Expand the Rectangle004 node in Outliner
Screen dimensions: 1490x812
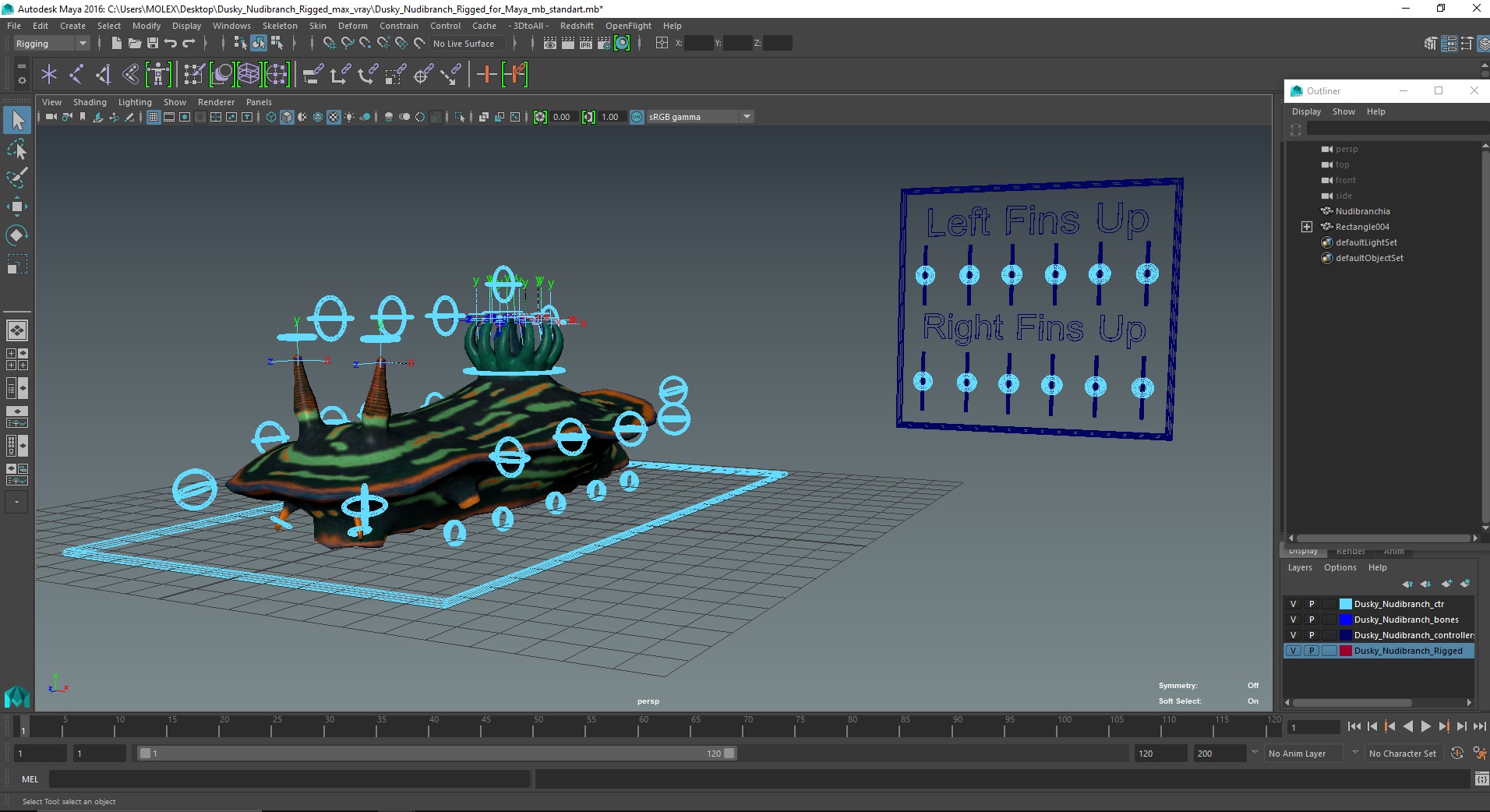click(x=1307, y=227)
